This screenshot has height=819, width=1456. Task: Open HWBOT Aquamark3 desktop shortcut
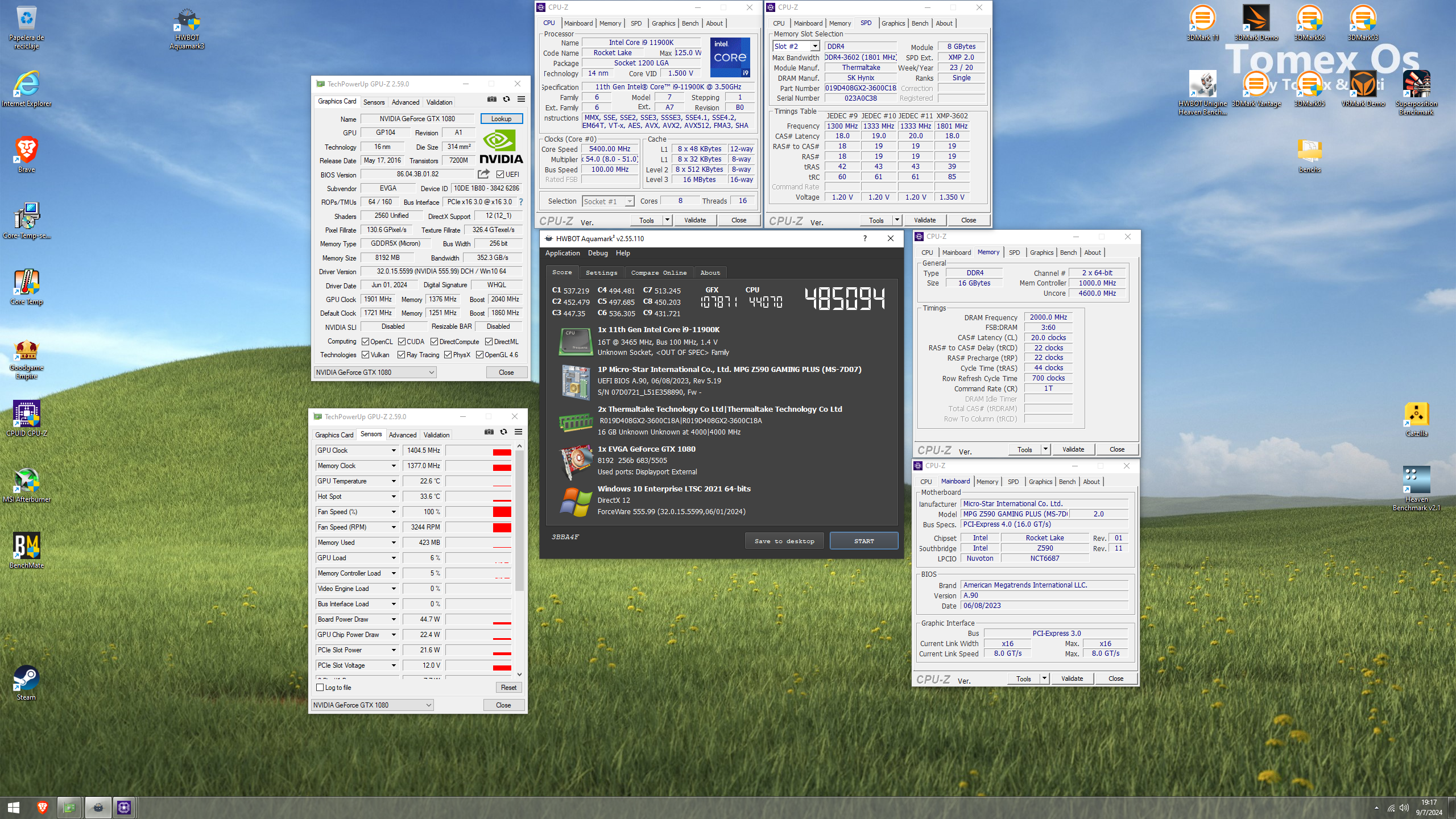coord(187,28)
